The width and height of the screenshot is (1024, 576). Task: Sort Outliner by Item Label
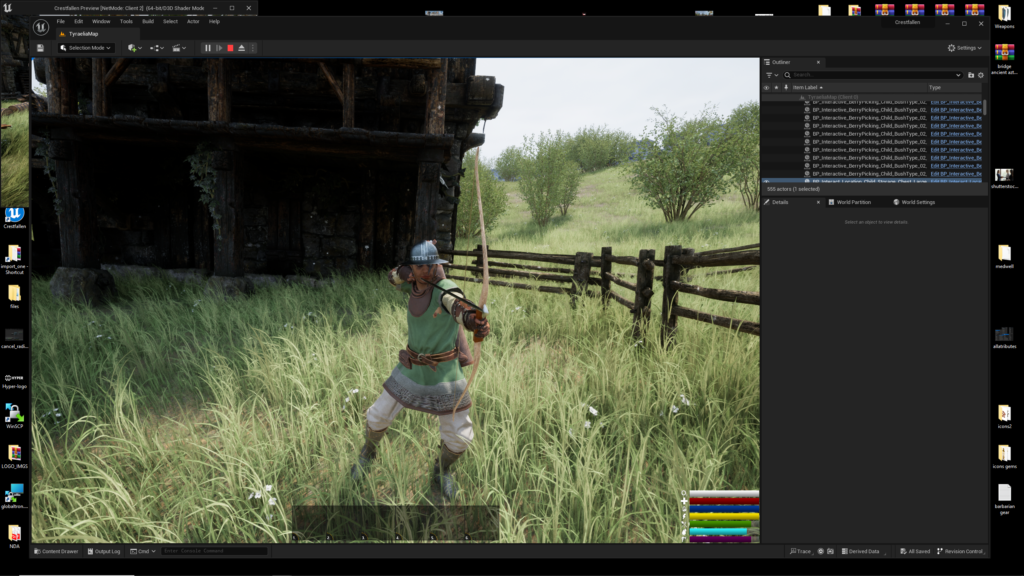point(807,88)
